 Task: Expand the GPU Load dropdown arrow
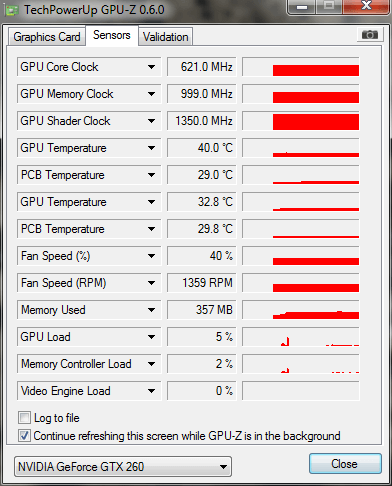coord(151,337)
